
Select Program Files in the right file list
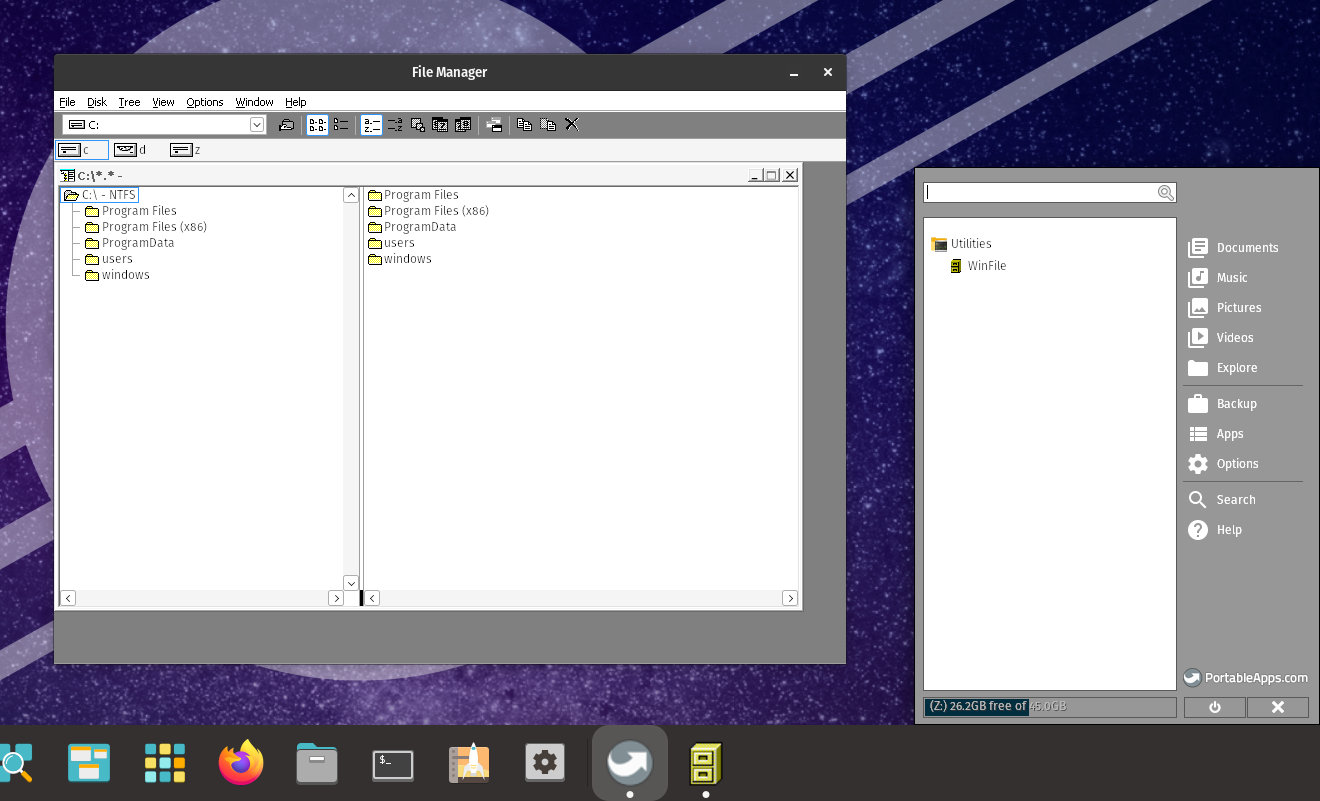coord(413,195)
